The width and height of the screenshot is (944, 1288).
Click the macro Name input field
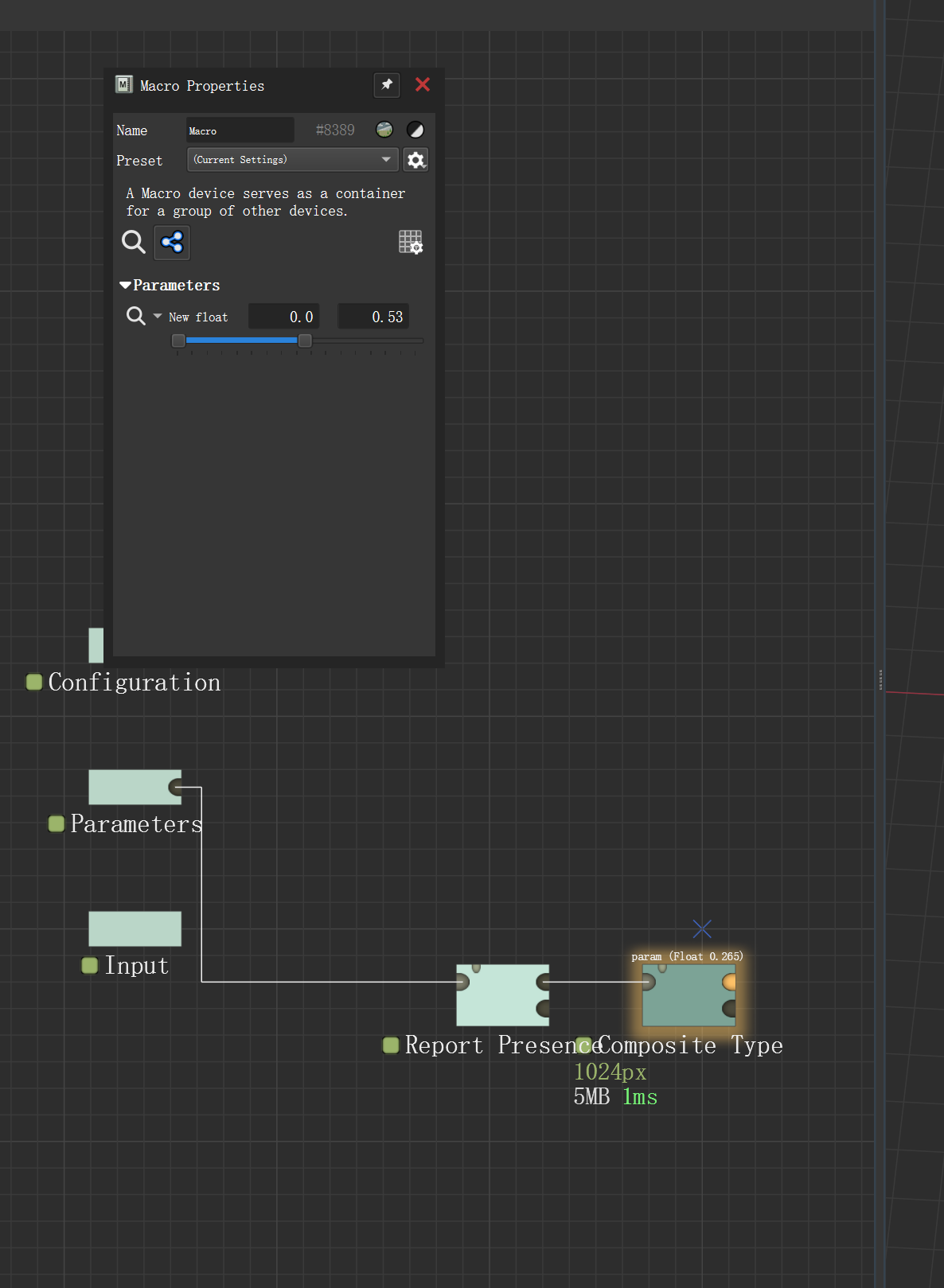pos(240,130)
